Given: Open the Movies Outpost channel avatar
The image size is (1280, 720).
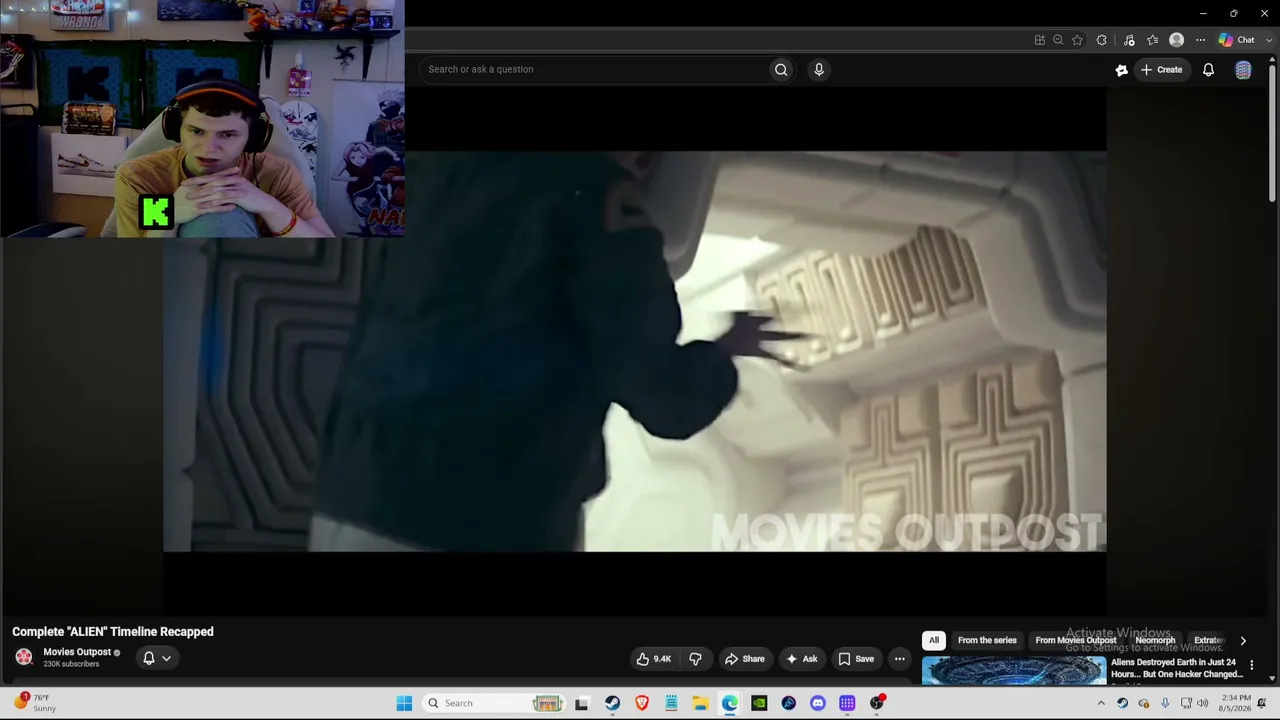Looking at the screenshot, I should pos(24,657).
